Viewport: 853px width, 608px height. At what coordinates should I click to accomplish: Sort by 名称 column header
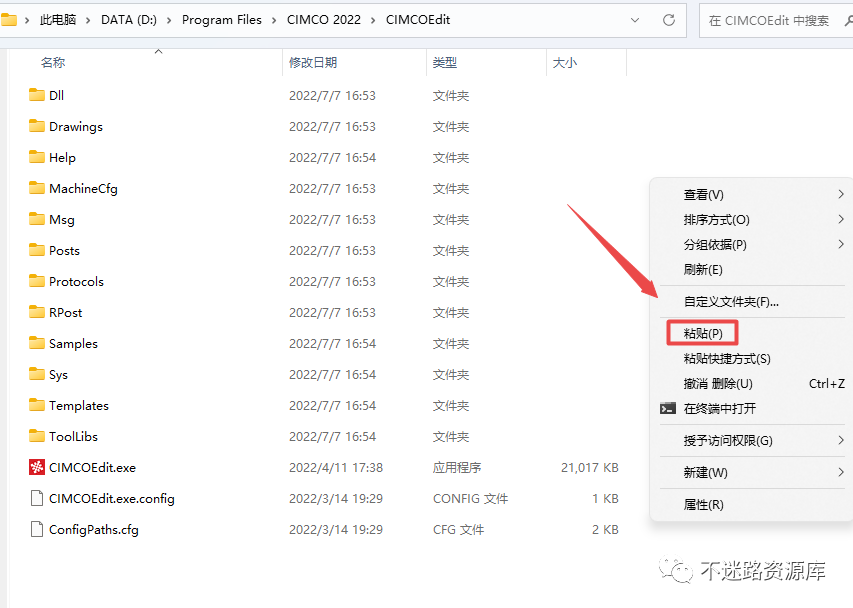point(53,63)
